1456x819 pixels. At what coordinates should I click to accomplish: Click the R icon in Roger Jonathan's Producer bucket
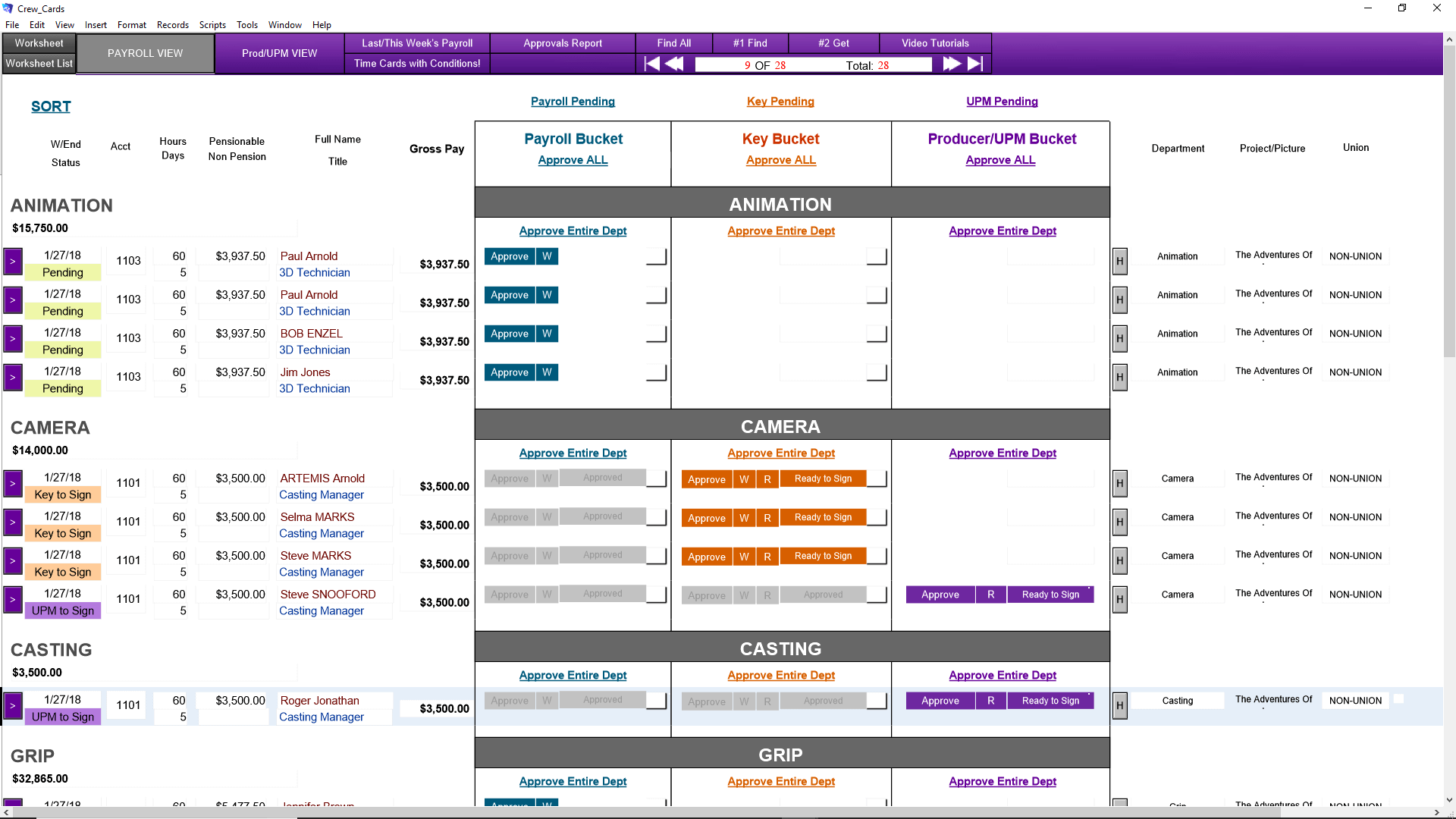tap(990, 701)
